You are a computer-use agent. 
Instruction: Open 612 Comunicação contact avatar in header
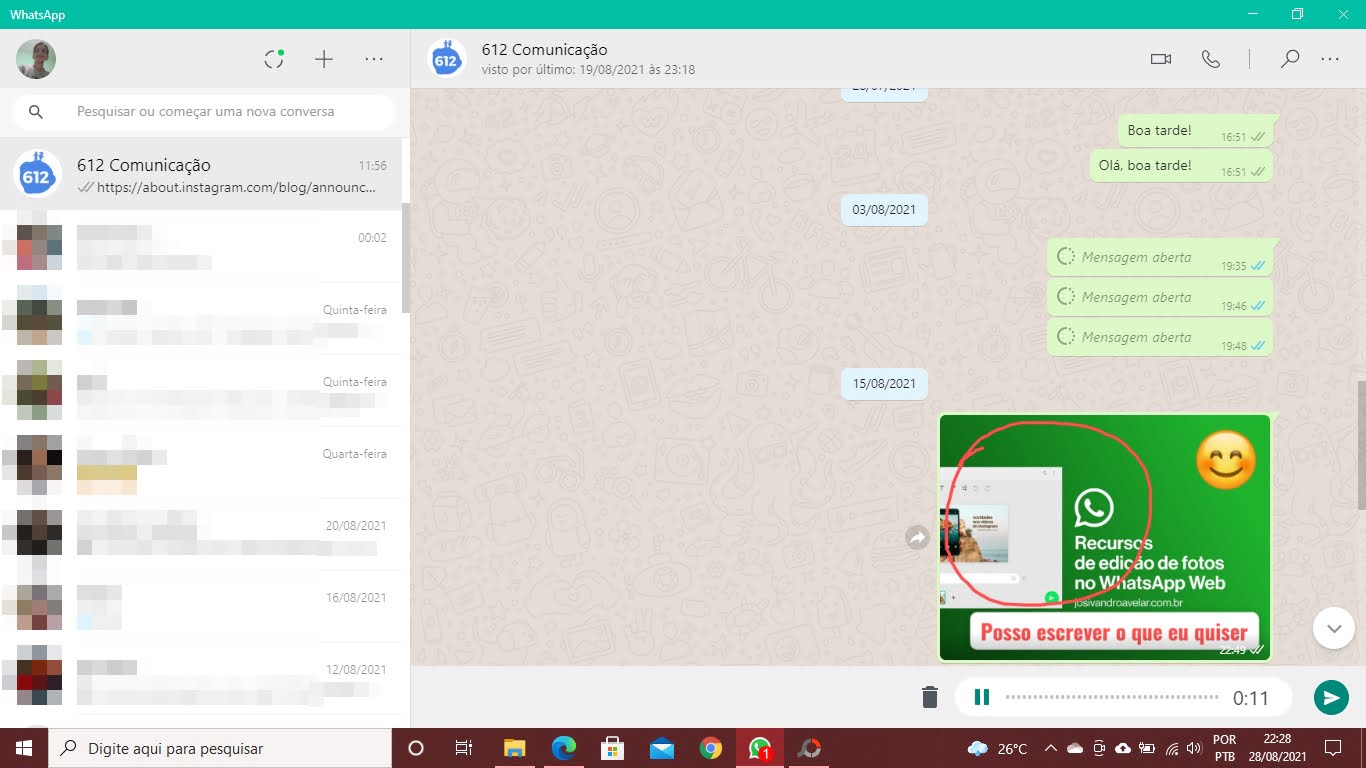[x=446, y=59]
